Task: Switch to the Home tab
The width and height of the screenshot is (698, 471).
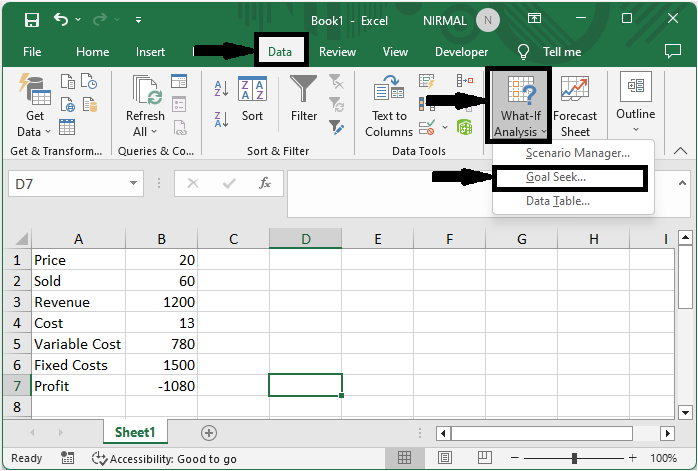Action: (93, 52)
